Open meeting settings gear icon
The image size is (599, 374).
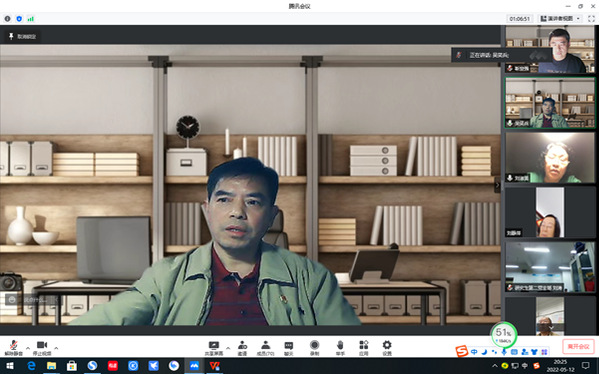[x=387, y=348]
